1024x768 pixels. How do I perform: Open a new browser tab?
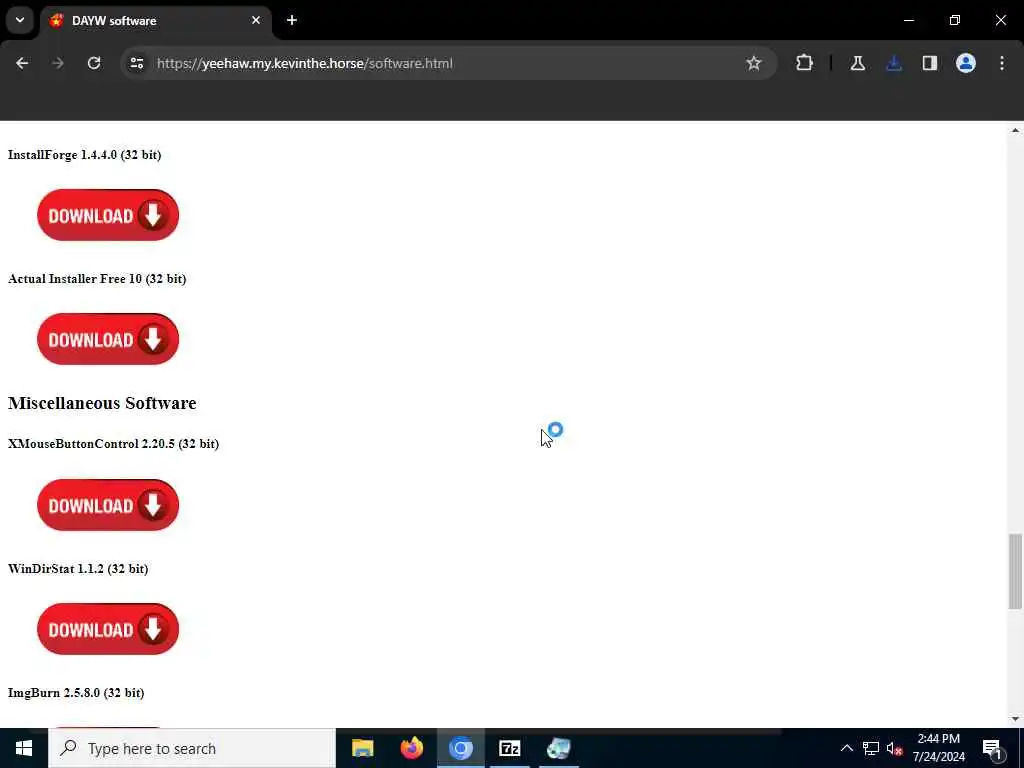coord(292,20)
